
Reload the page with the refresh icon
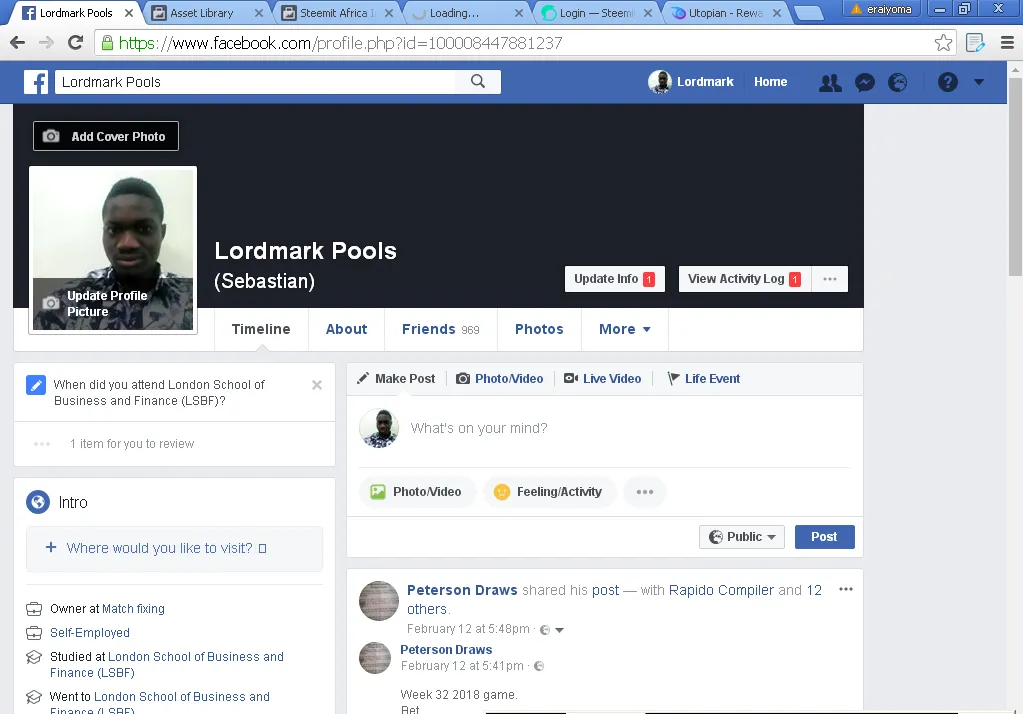pyautogui.click(x=76, y=43)
